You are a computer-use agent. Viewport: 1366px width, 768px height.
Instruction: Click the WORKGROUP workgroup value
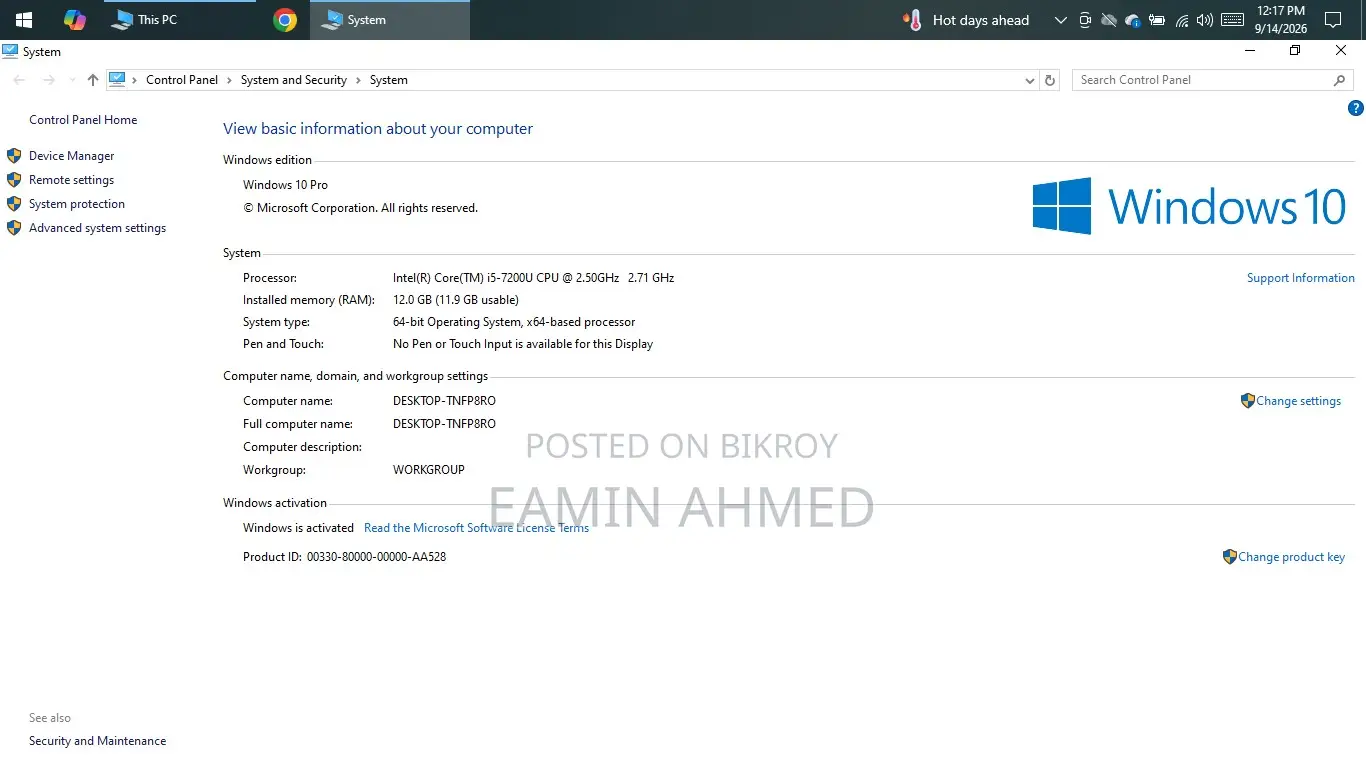pos(429,470)
